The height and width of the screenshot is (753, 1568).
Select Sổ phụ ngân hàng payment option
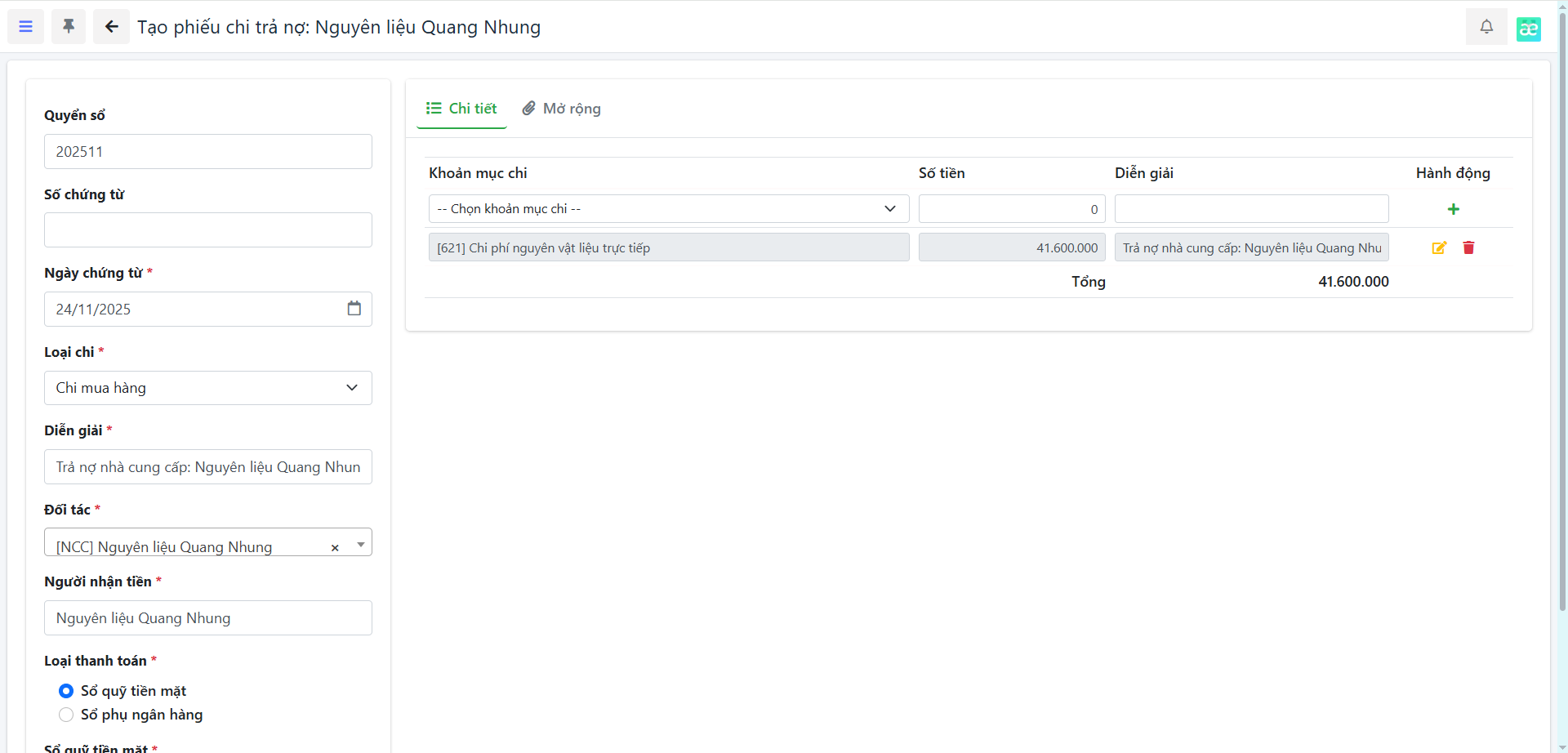tap(66, 715)
